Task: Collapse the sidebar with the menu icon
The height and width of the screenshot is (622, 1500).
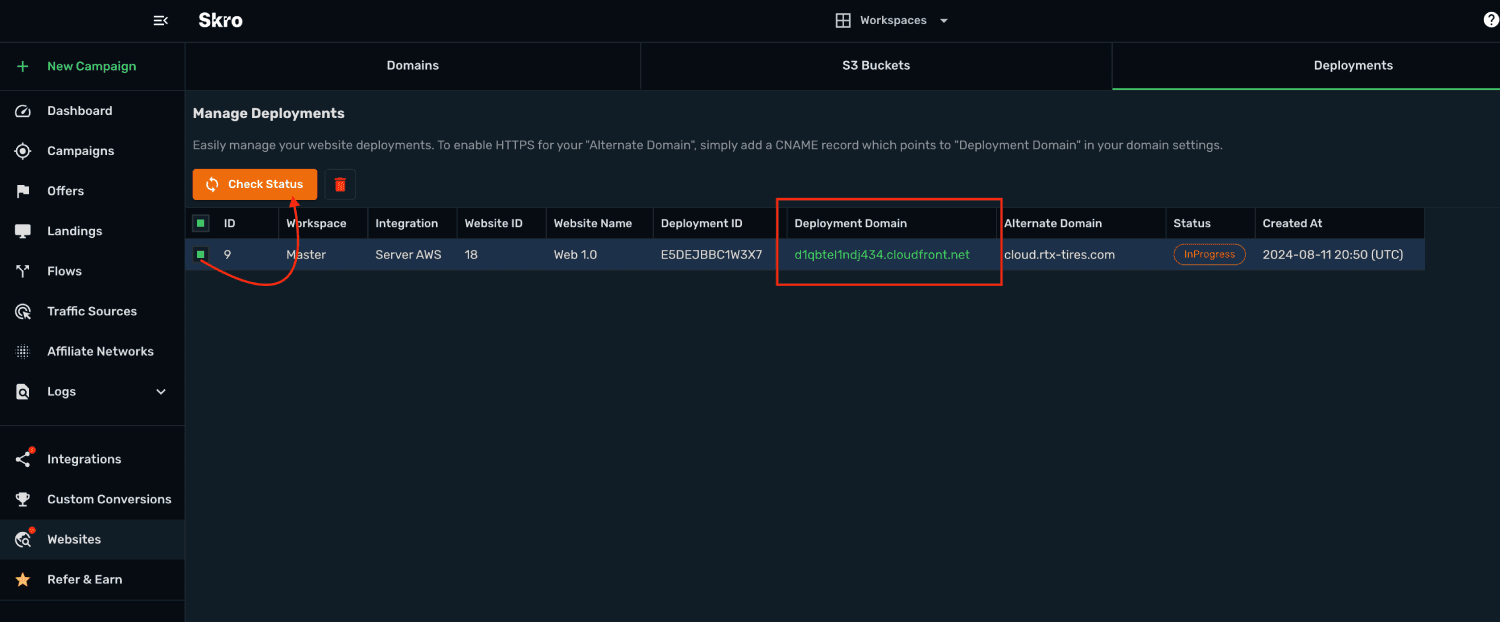Action: (160, 20)
